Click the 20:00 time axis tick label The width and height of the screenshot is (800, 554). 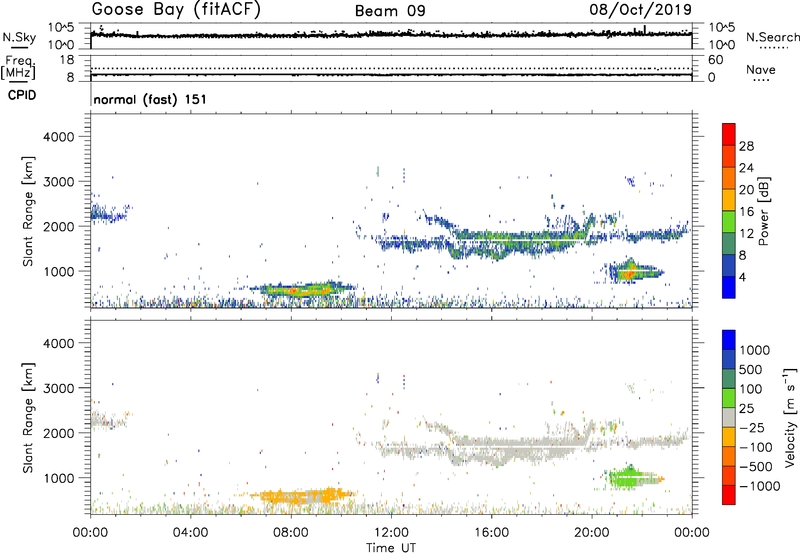point(592,533)
